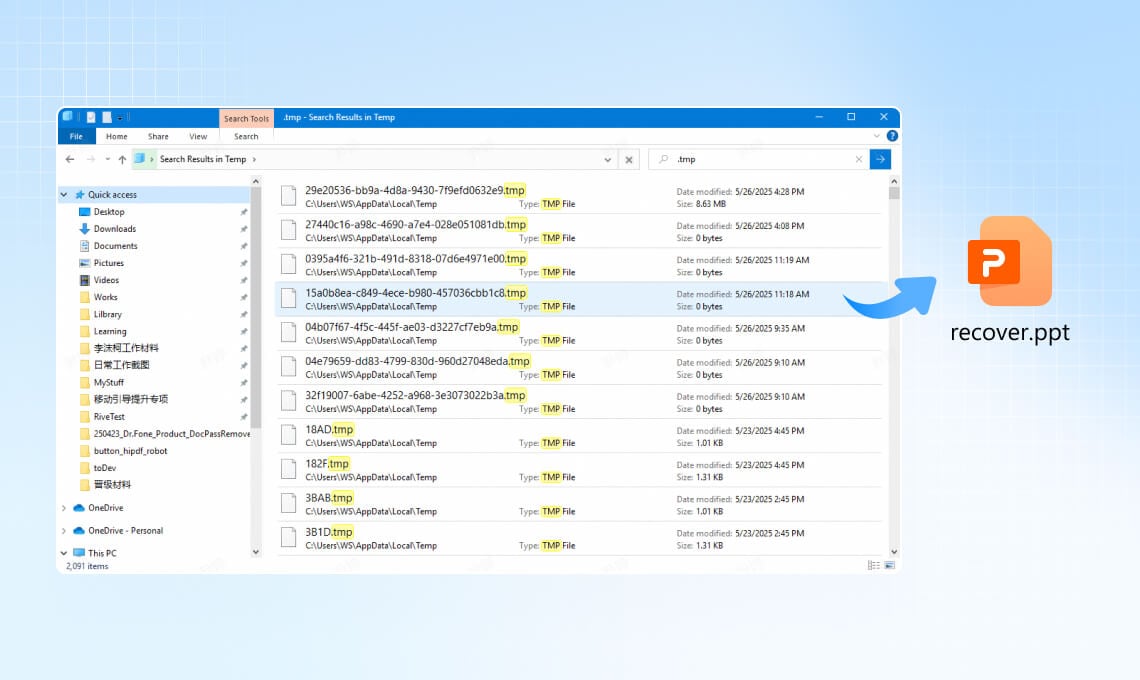The width and height of the screenshot is (1140, 680).
Task: Select file 29e20536-bb9a-4d8a-9430-7f9efd0632e9.tmp
Action: (578, 196)
